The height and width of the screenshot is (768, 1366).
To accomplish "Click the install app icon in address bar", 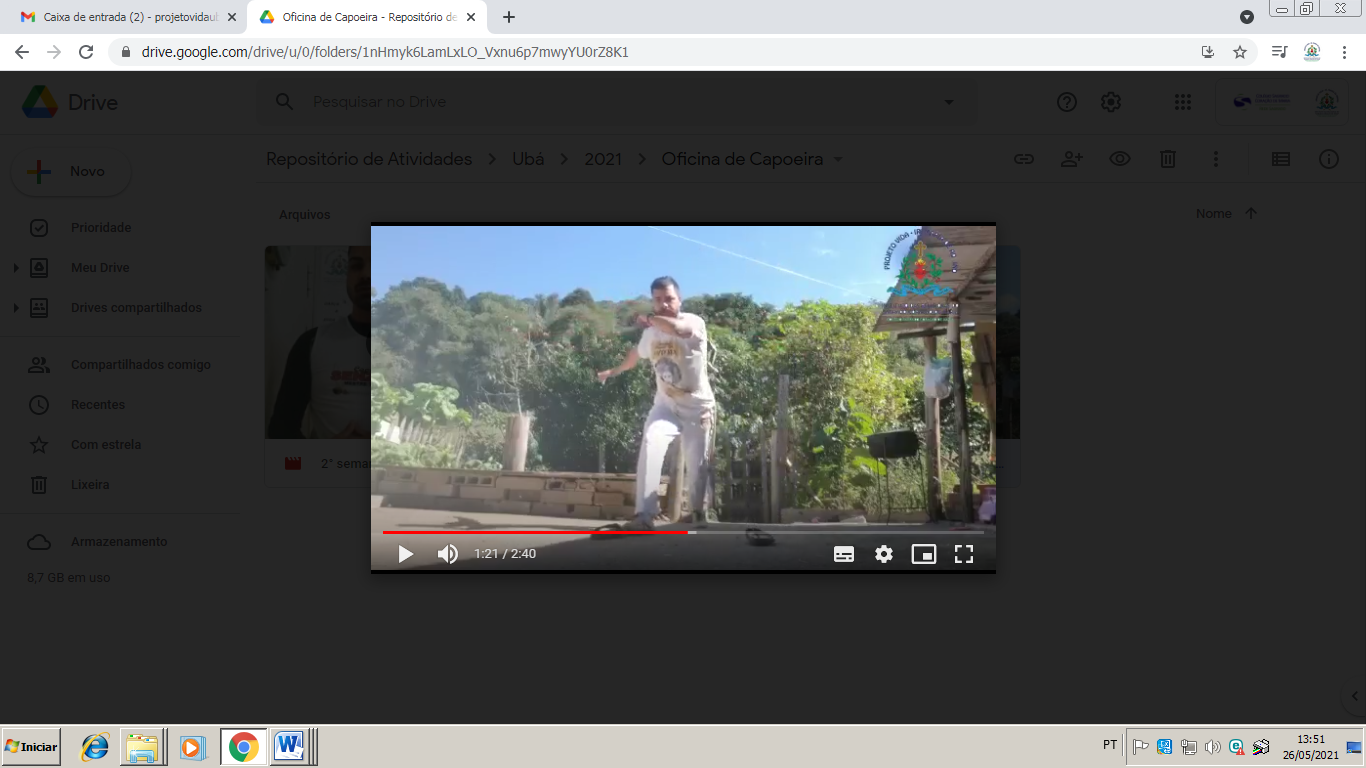I will (1208, 52).
